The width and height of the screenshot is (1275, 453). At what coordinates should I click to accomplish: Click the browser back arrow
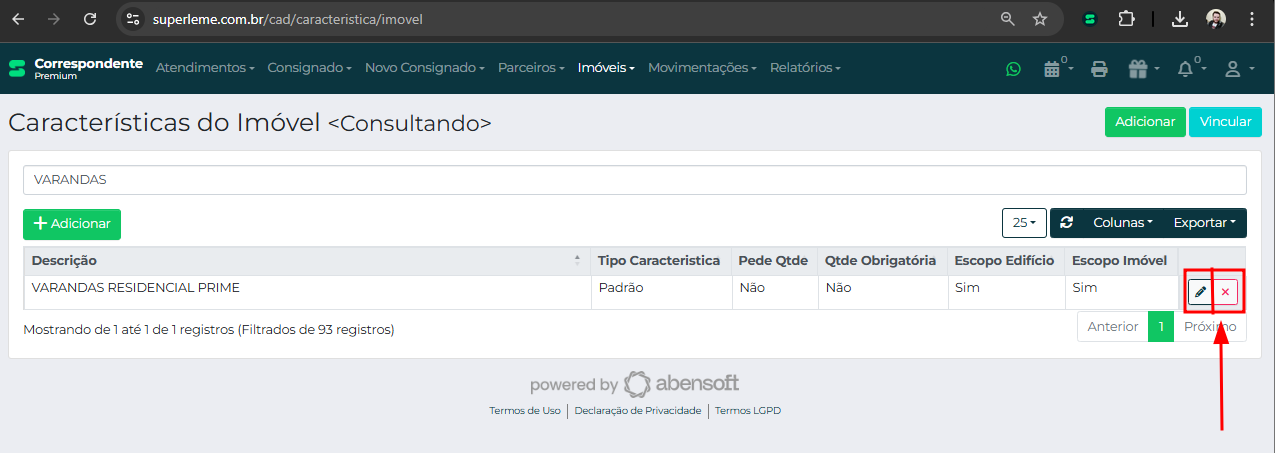tap(18, 19)
